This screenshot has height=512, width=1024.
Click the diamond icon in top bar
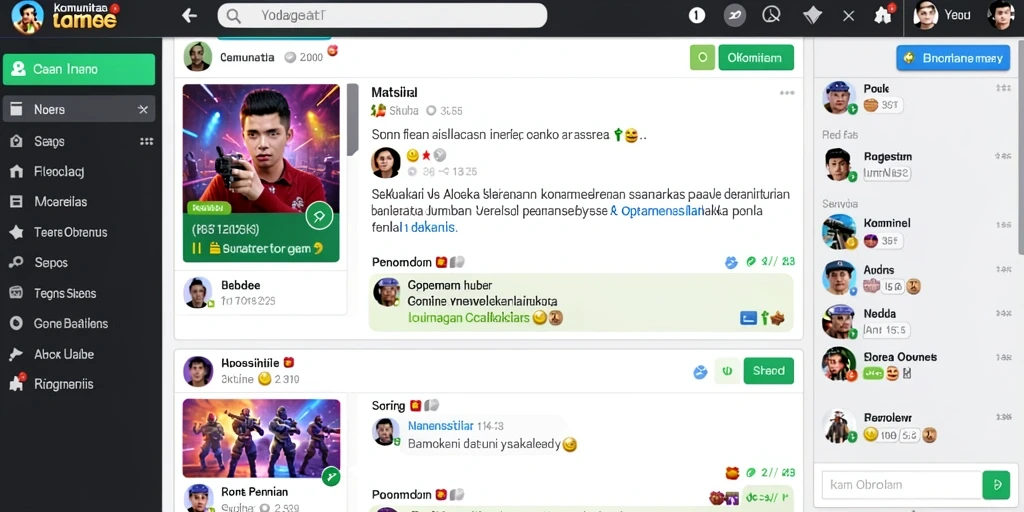click(x=812, y=15)
